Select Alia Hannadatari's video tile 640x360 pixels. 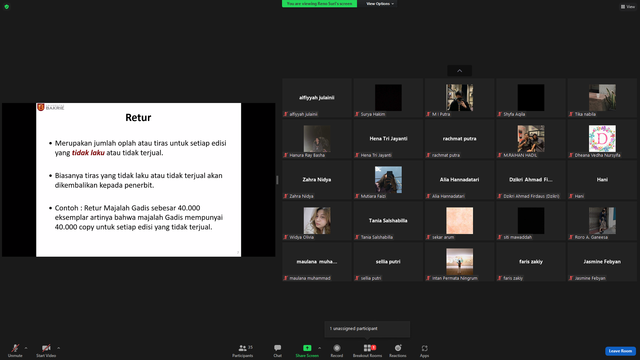pos(460,180)
